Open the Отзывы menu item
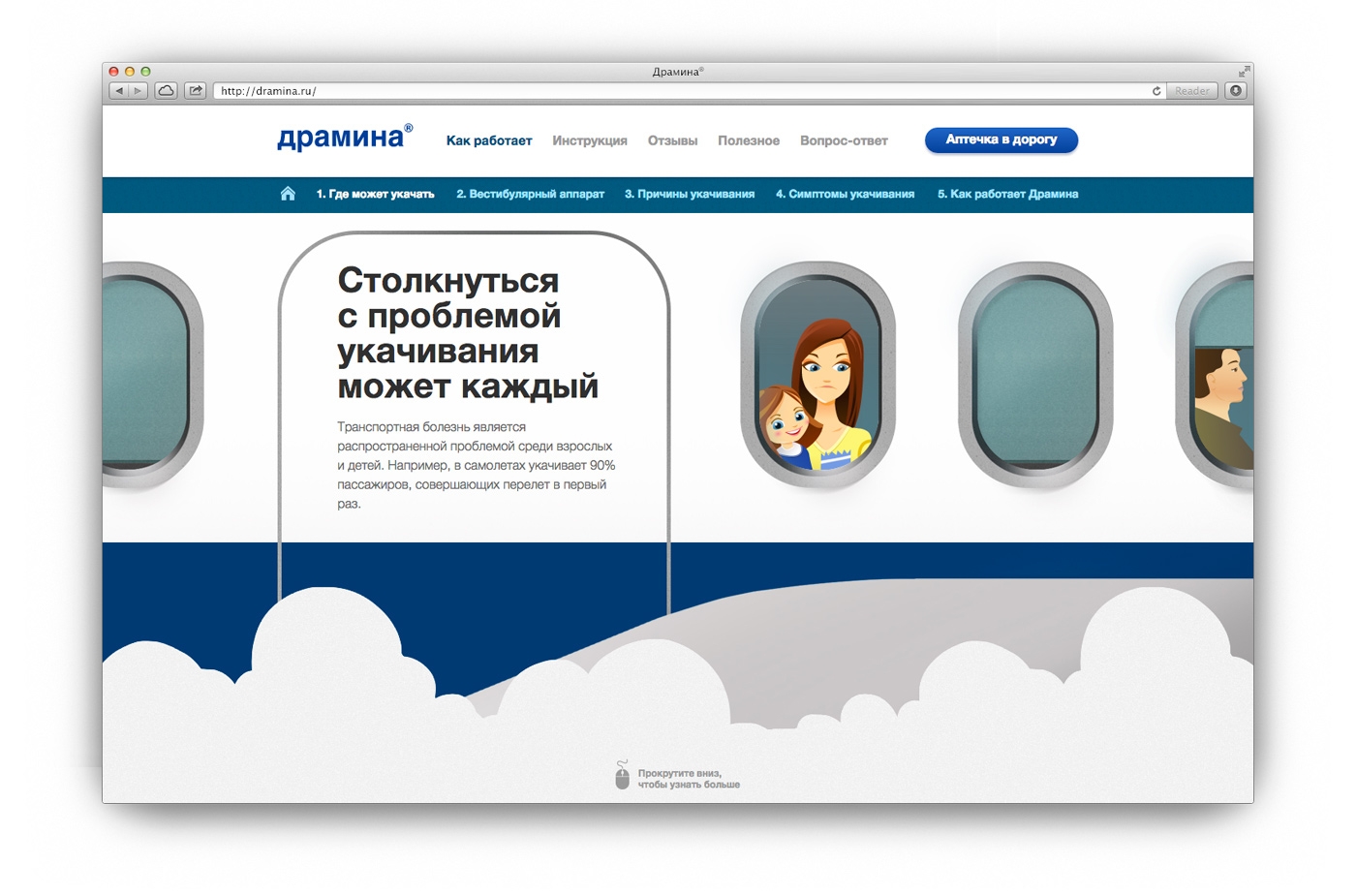This screenshot has width=1356, height=896. [x=672, y=140]
